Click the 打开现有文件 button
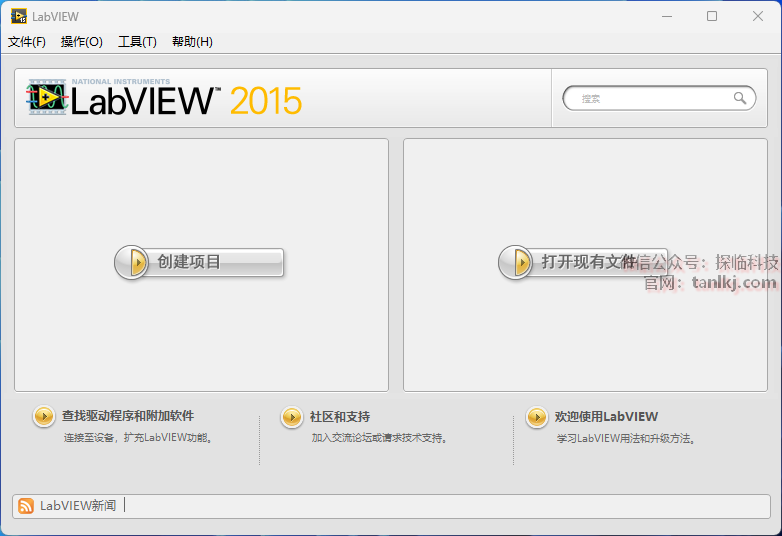 tap(583, 262)
